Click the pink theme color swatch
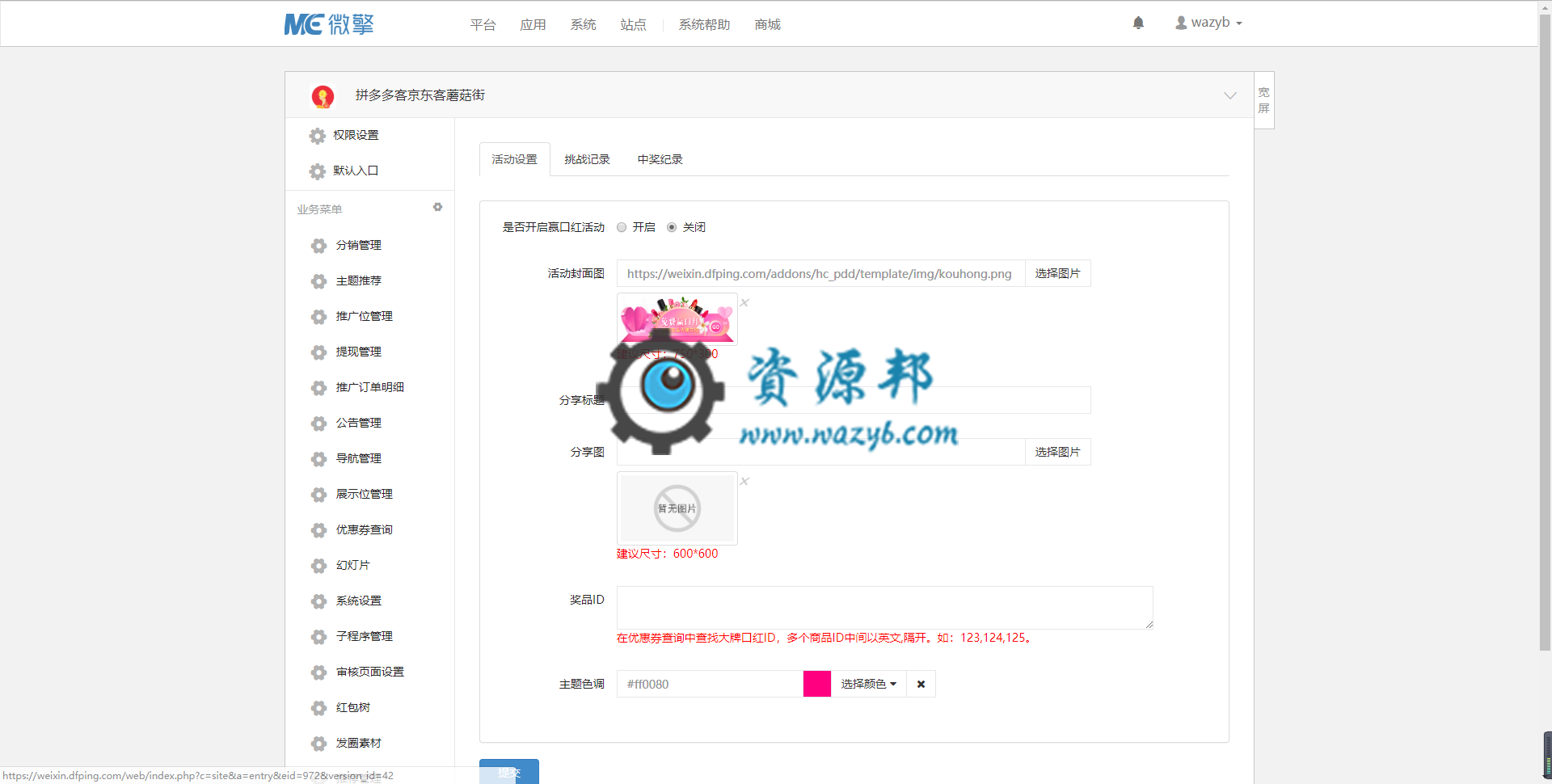This screenshot has height=784, width=1552. (x=817, y=684)
